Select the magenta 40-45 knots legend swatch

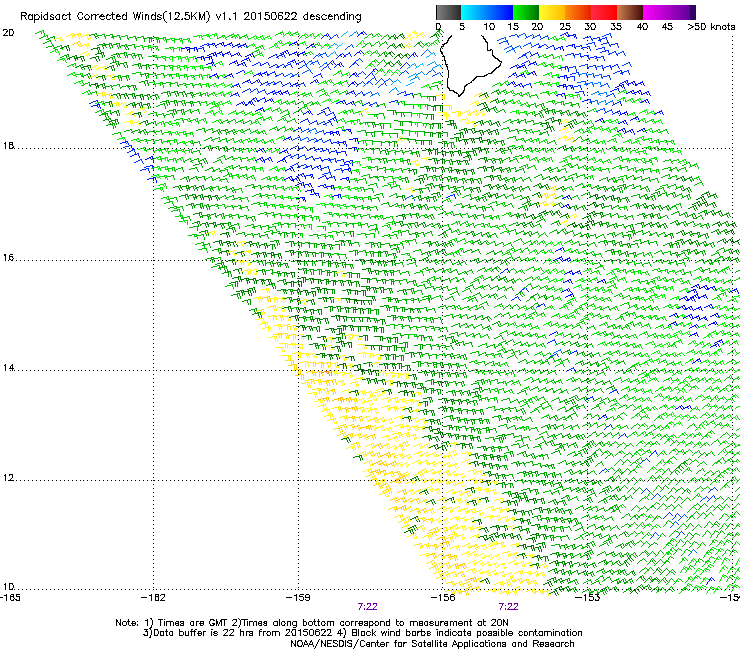(656, 12)
